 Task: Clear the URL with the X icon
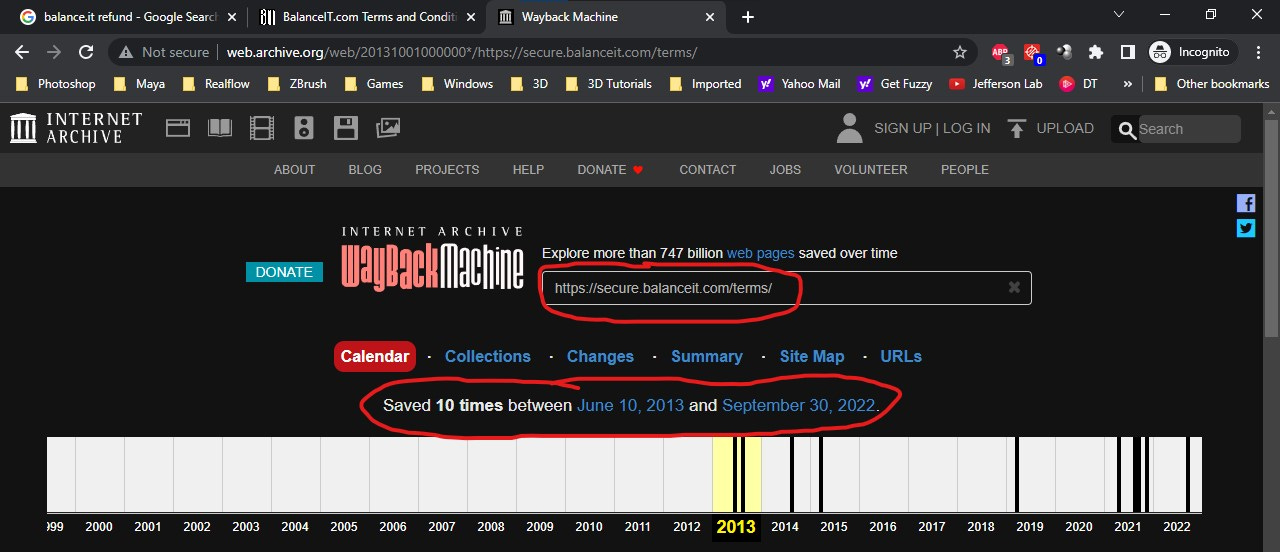tap(1014, 287)
